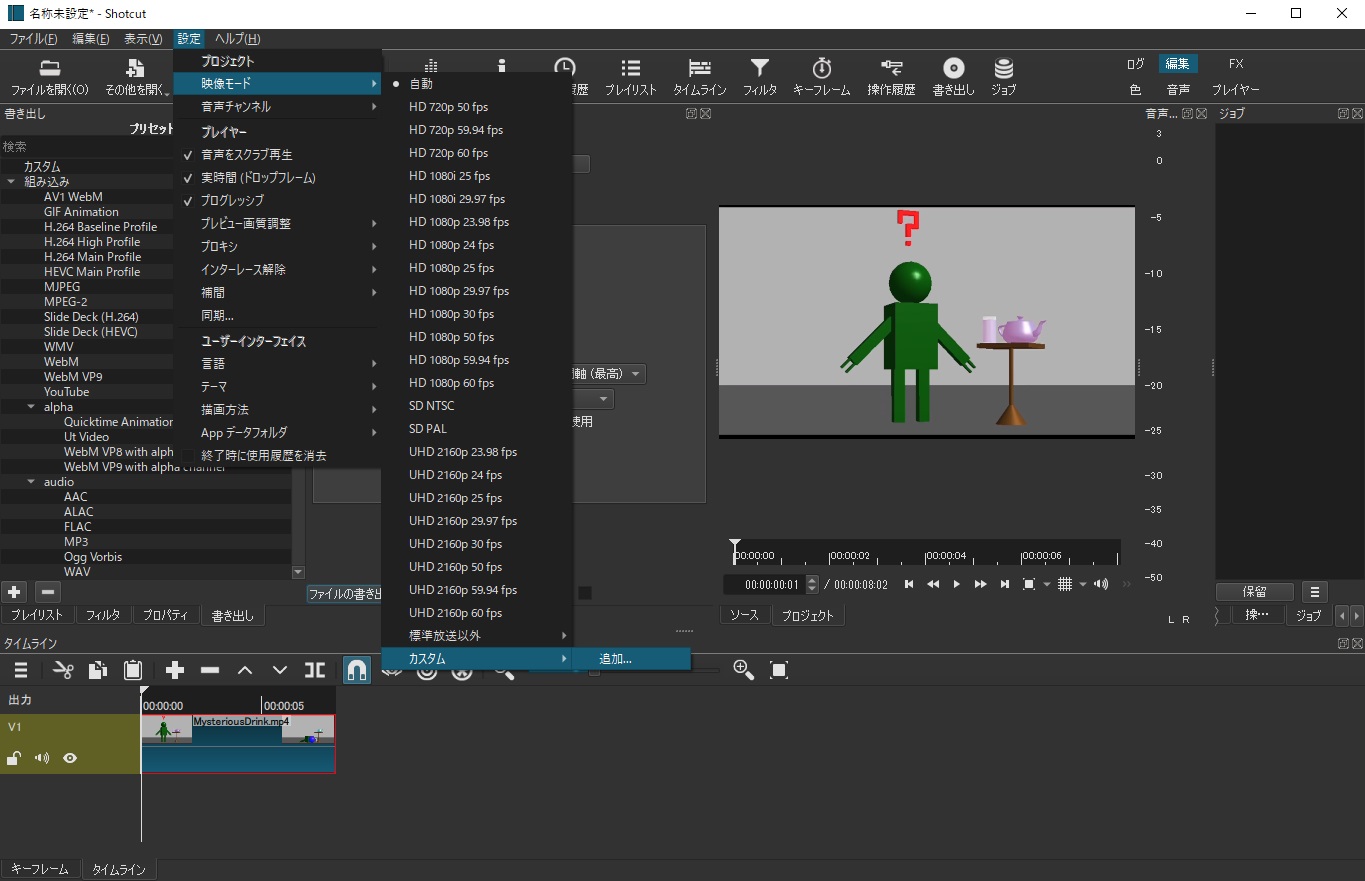This screenshot has height=881, width=1365.
Task: Click the timeline Lift up-arrow icon
Action: (x=245, y=670)
